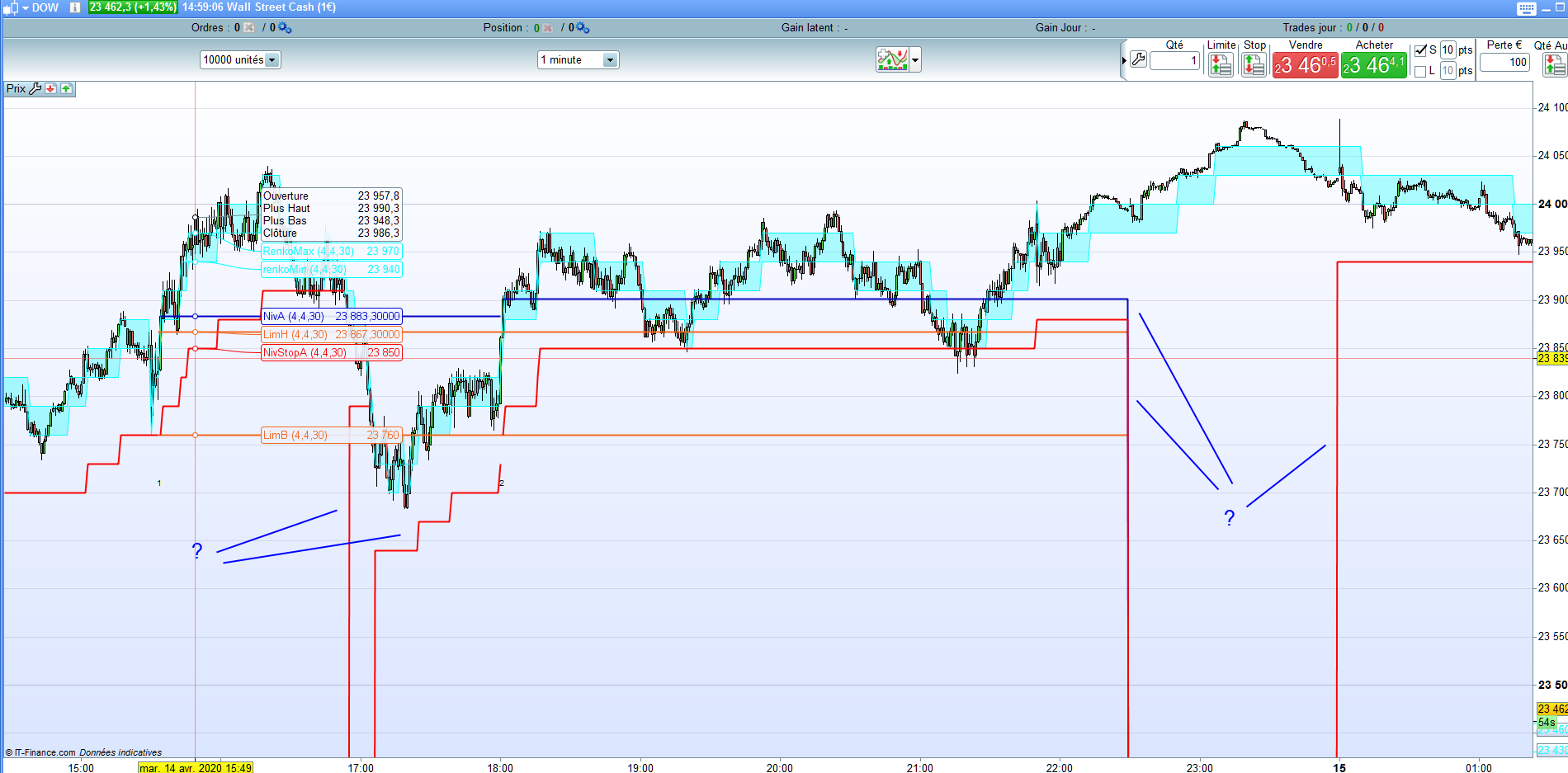Image resolution: width=1568 pixels, height=773 pixels.
Task: Enable the L limit checkbox
Action: pos(1420,71)
